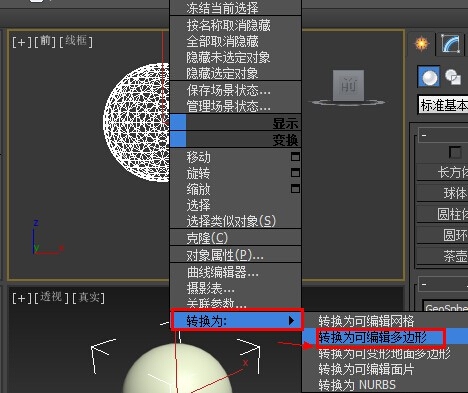Click the ViewCube compass ring
This screenshot has width=468, height=393.
348,103
